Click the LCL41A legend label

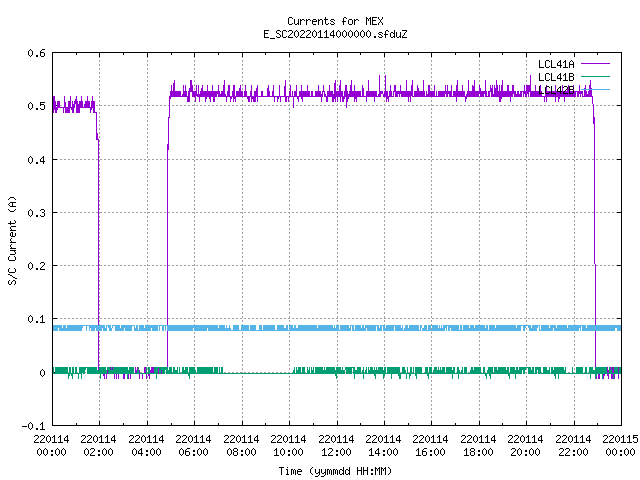pos(556,64)
